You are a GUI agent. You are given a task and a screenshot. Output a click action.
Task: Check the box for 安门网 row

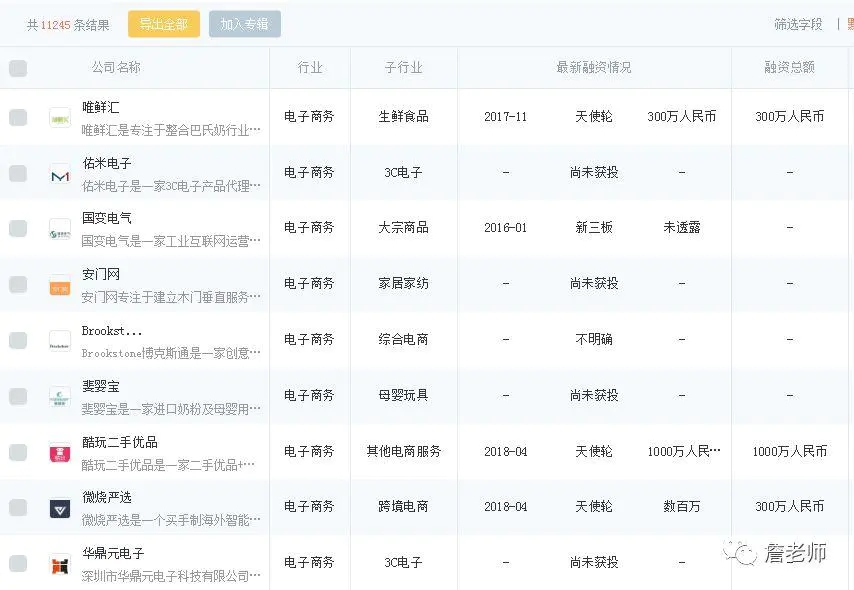(x=18, y=284)
